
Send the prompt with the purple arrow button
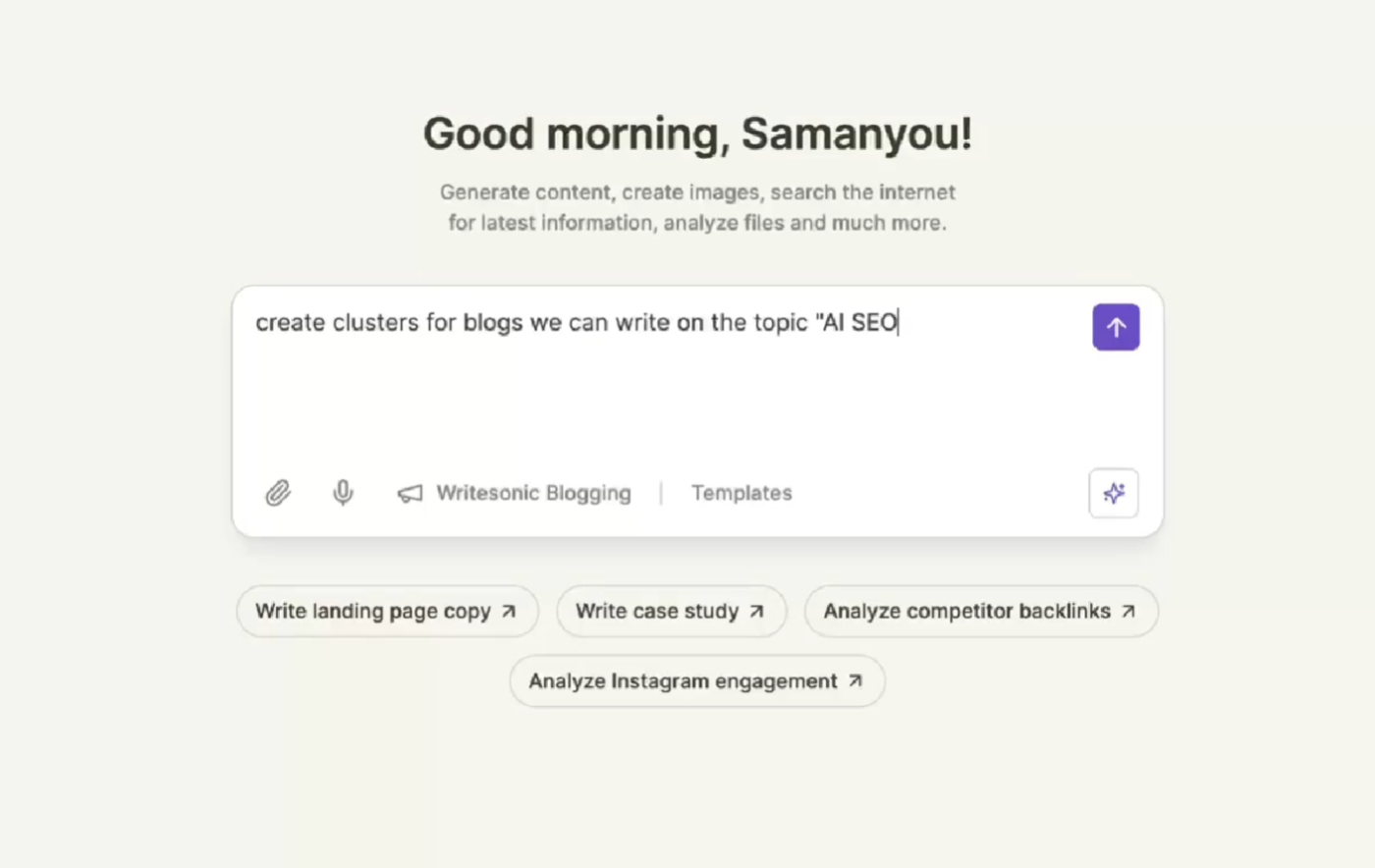tap(1116, 327)
